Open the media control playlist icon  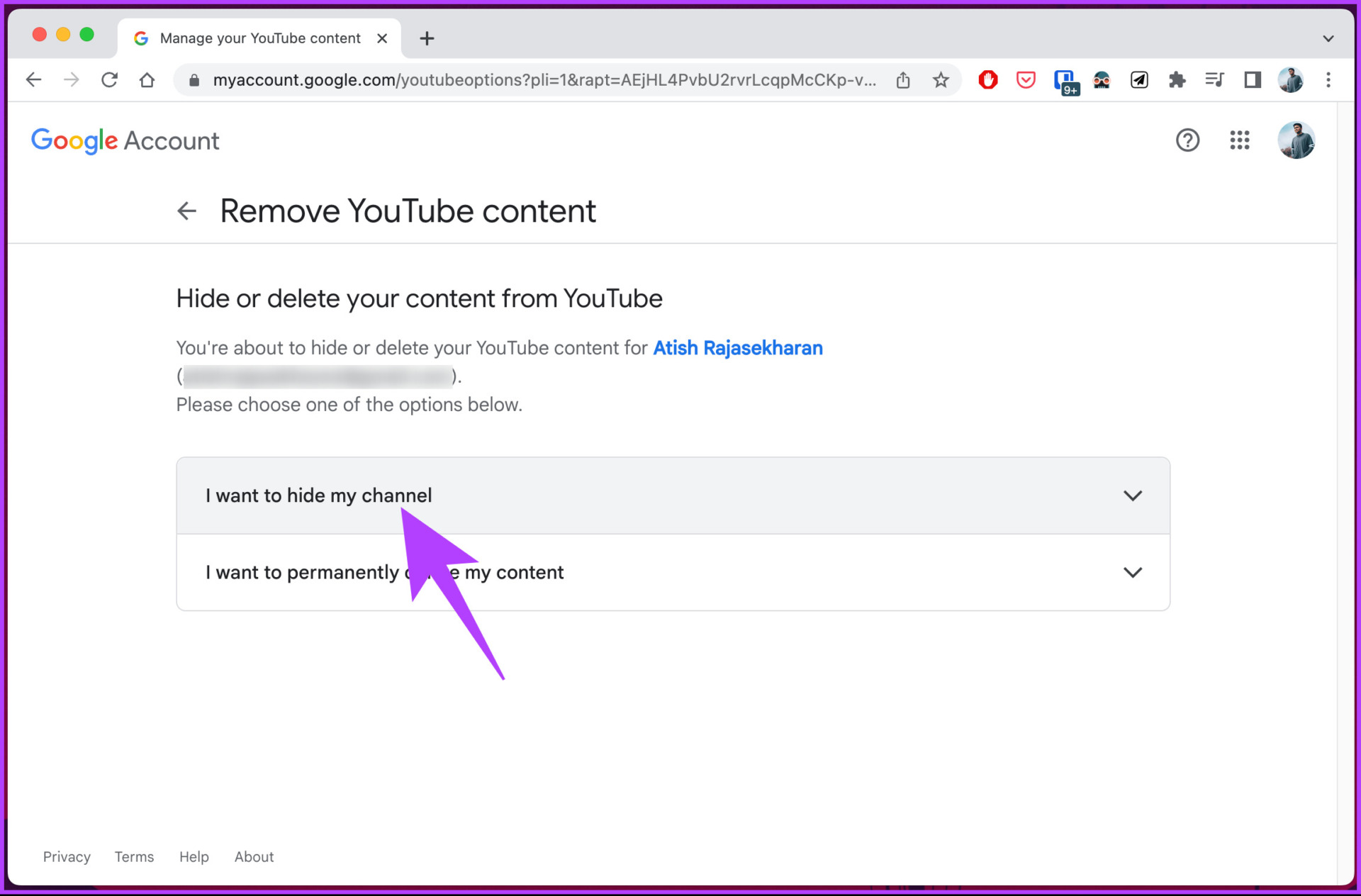[1214, 79]
